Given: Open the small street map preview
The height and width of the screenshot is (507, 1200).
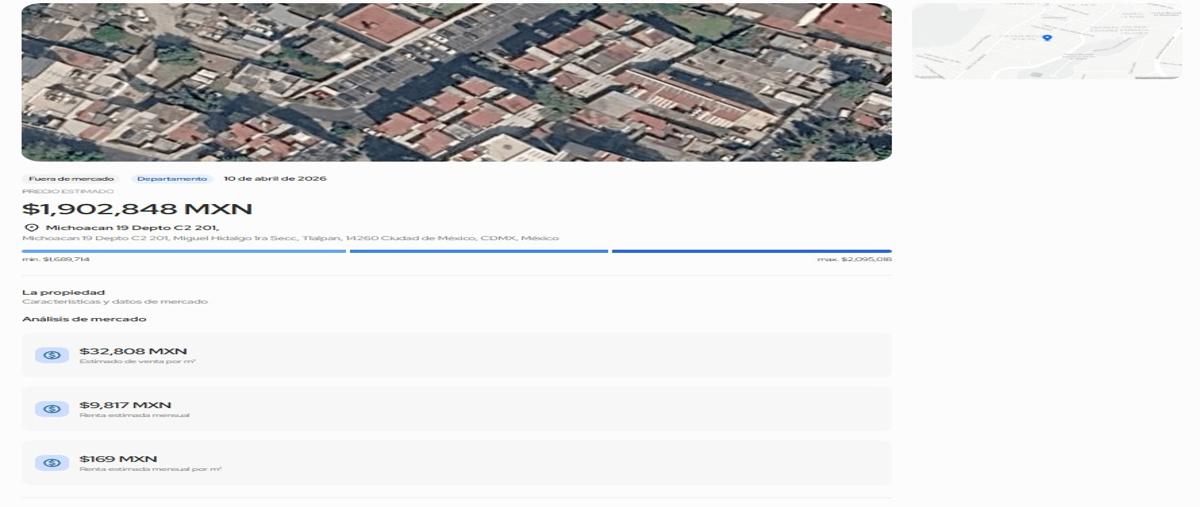Looking at the screenshot, I should pos(1046,42).
